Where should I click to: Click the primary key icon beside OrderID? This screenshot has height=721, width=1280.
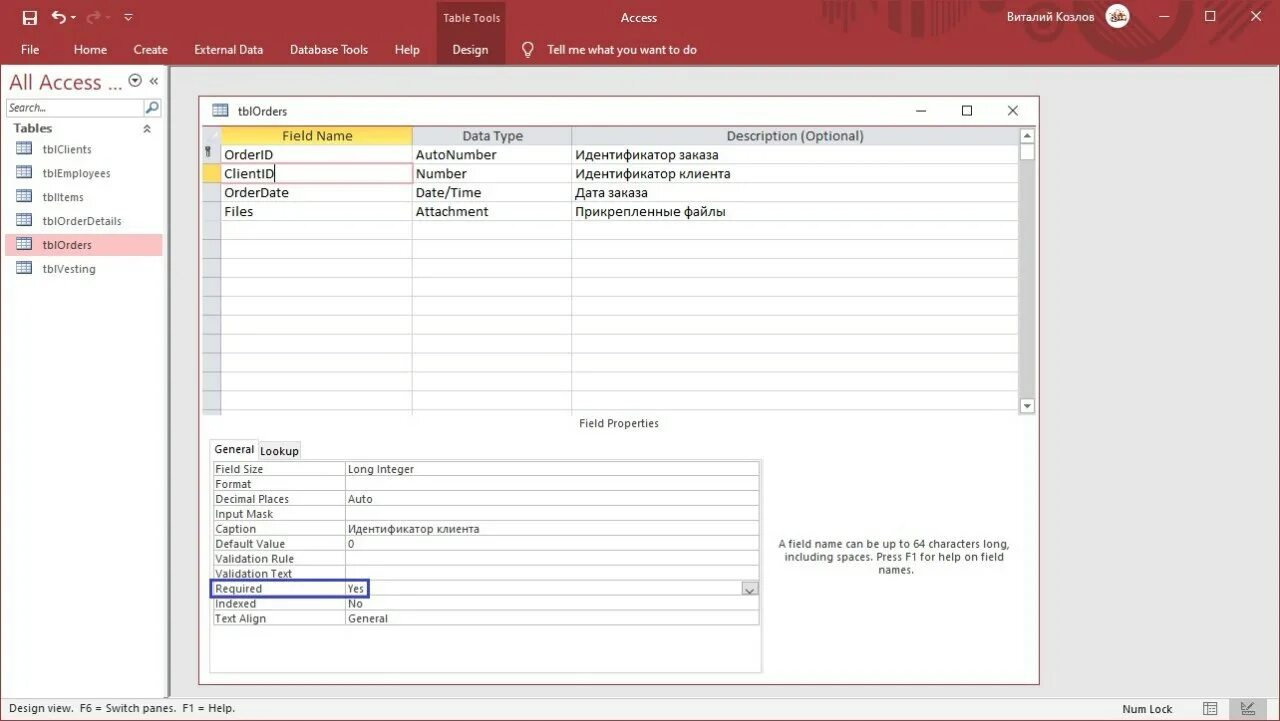pos(208,154)
